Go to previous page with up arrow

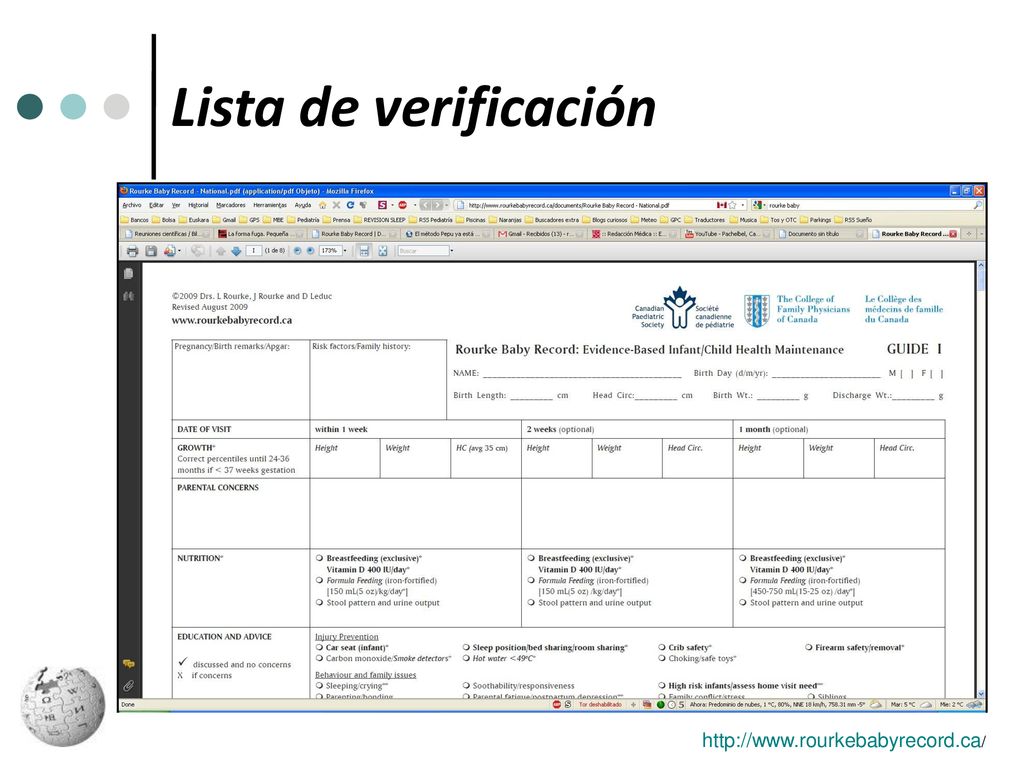point(221,251)
